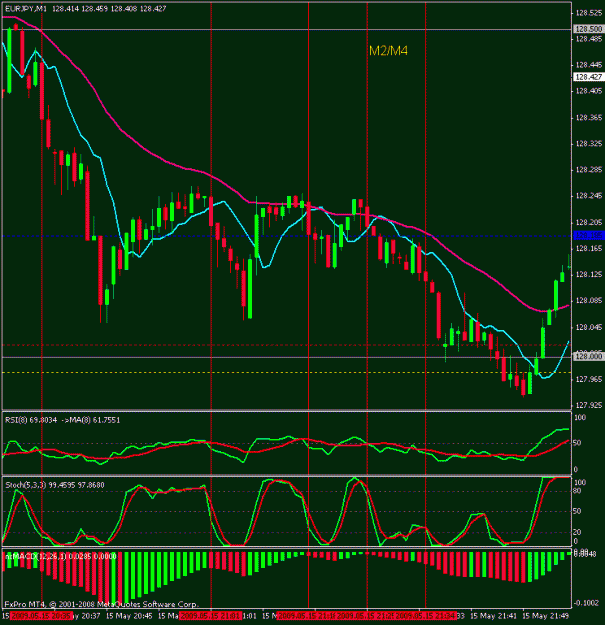Click the 128.285 price axis value

coord(589,170)
